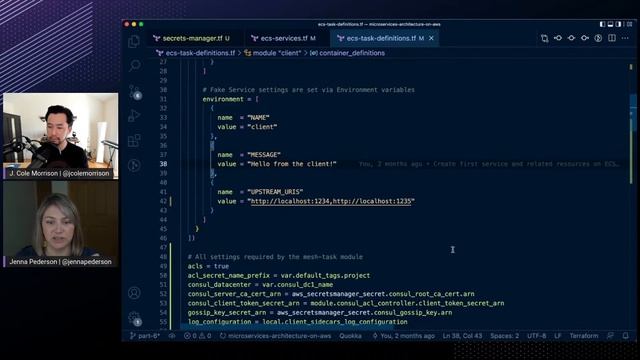Close the ecs-task-definitions.tf tab

pyautogui.click(x=431, y=38)
